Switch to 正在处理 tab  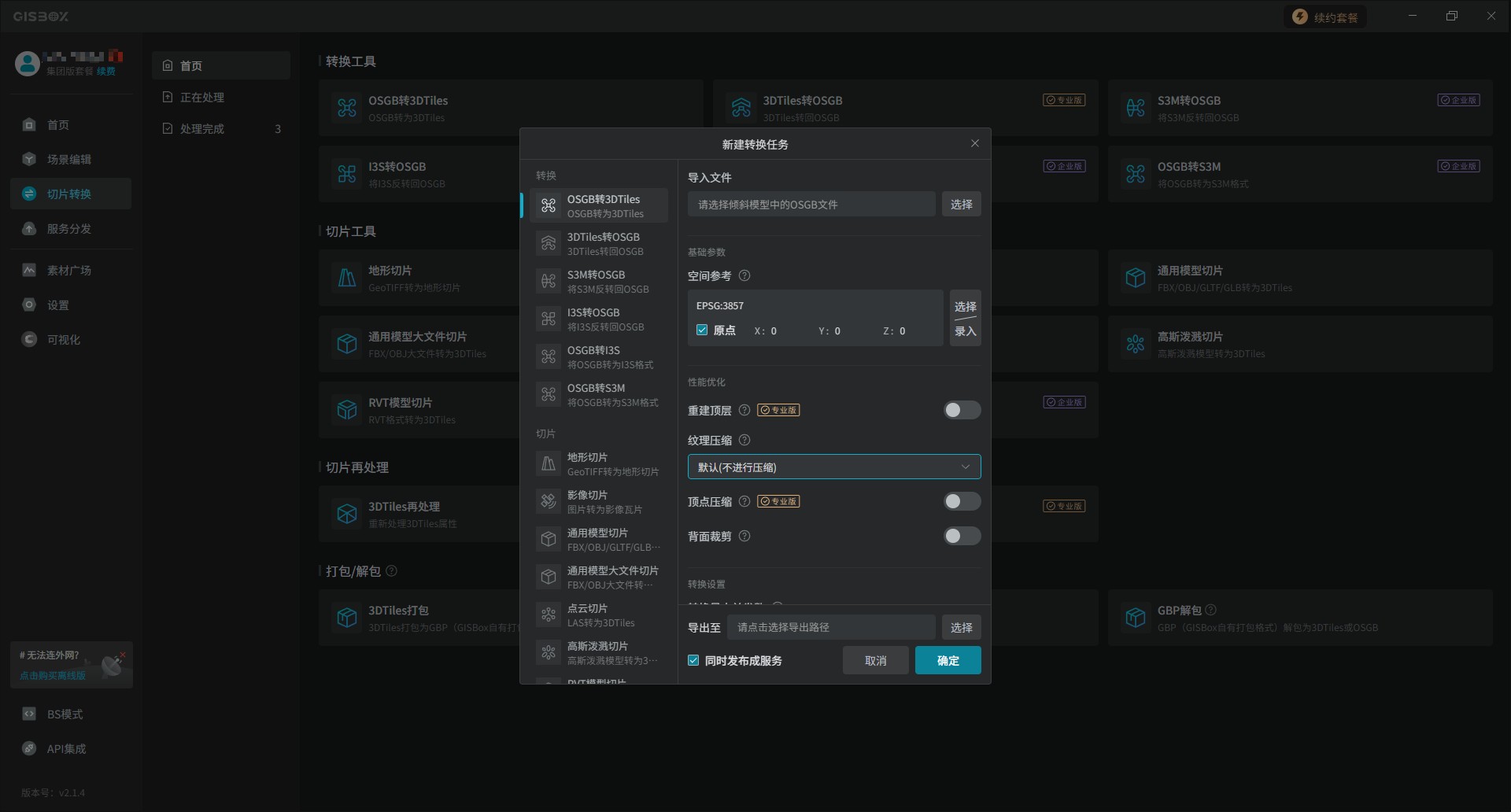[x=202, y=98]
